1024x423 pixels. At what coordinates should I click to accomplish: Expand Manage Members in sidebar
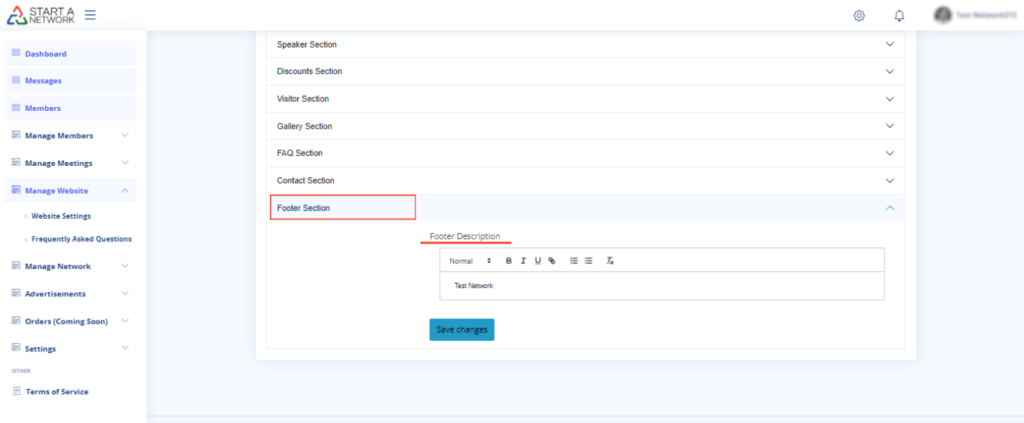(70, 135)
